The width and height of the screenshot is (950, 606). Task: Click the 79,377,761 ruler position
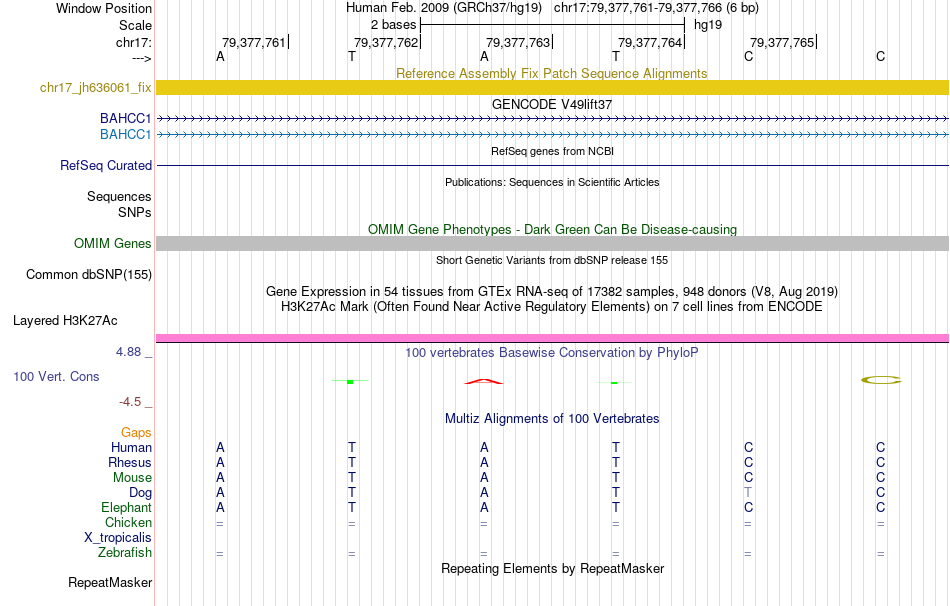click(x=253, y=43)
